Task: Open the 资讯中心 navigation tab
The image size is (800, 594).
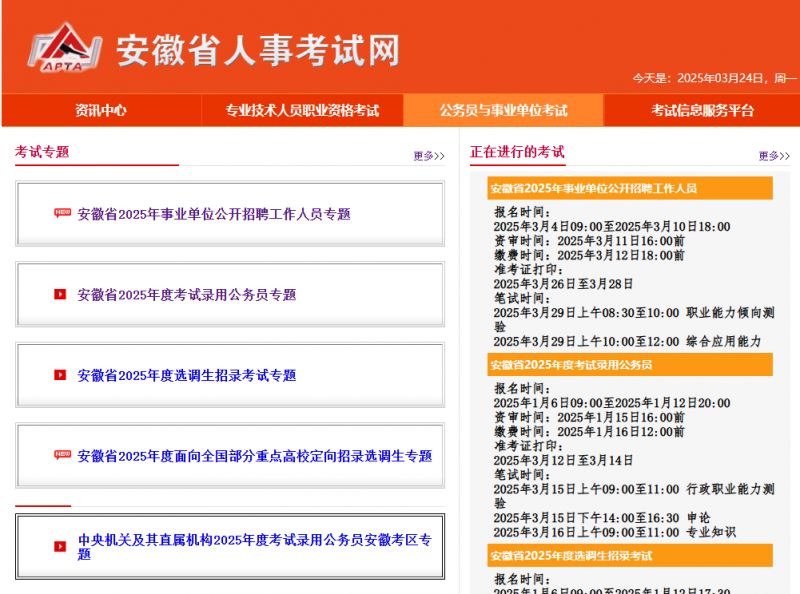Action: pyautogui.click(x=101, y=110)
